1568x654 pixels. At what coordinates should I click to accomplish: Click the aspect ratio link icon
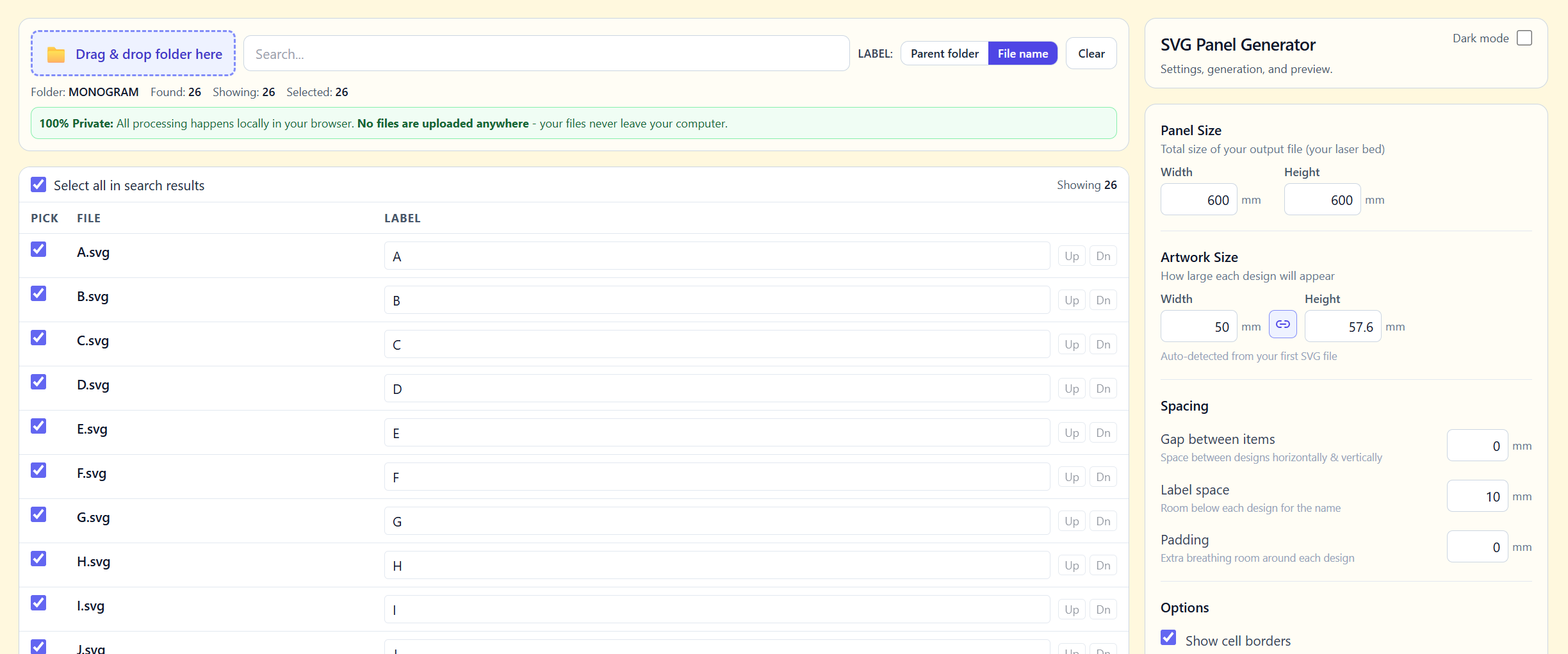point(1282,325)
